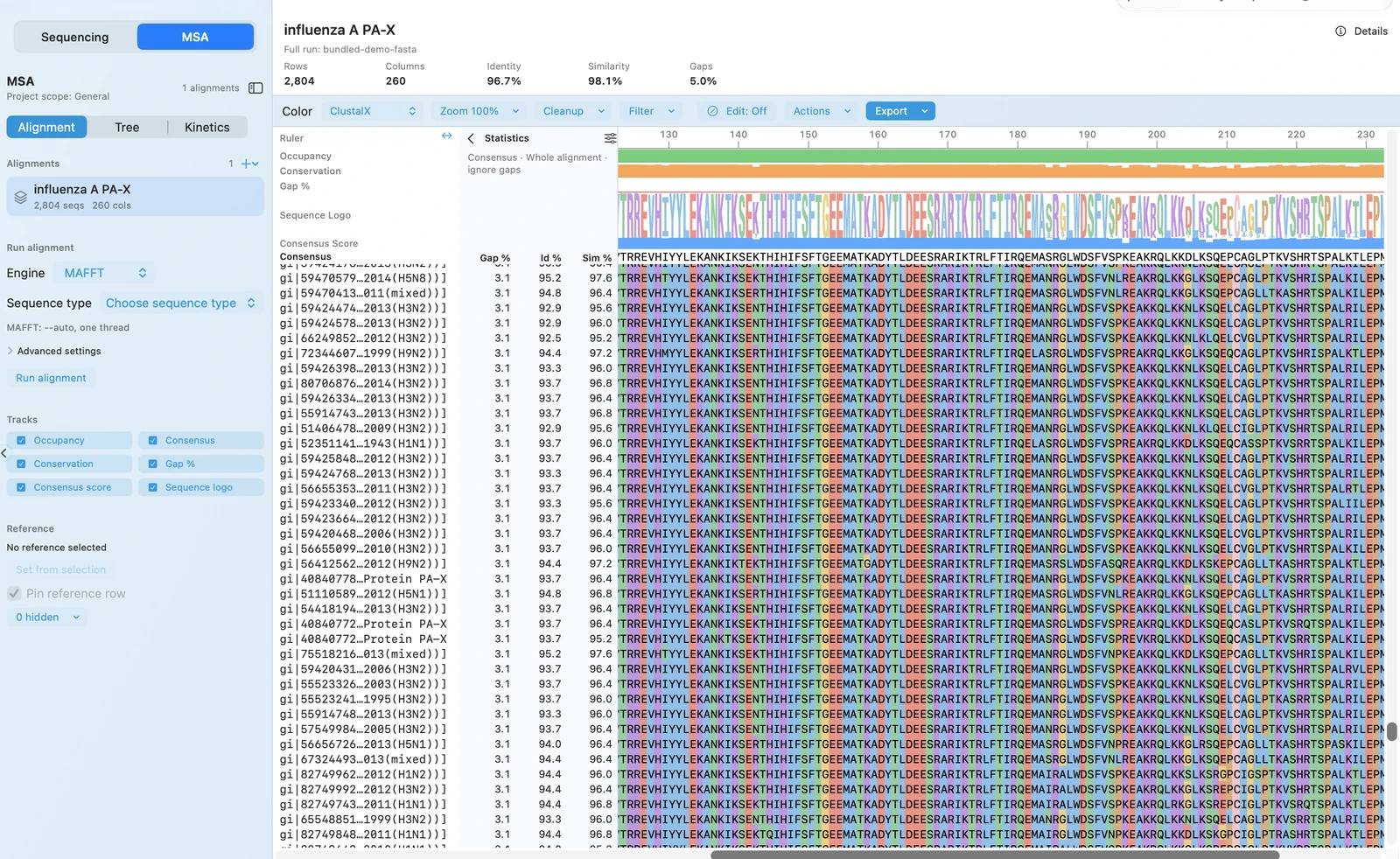Screen dimensions: 1400x859
Task: Open the Actions dropdown menu
Action: (821, 111)
